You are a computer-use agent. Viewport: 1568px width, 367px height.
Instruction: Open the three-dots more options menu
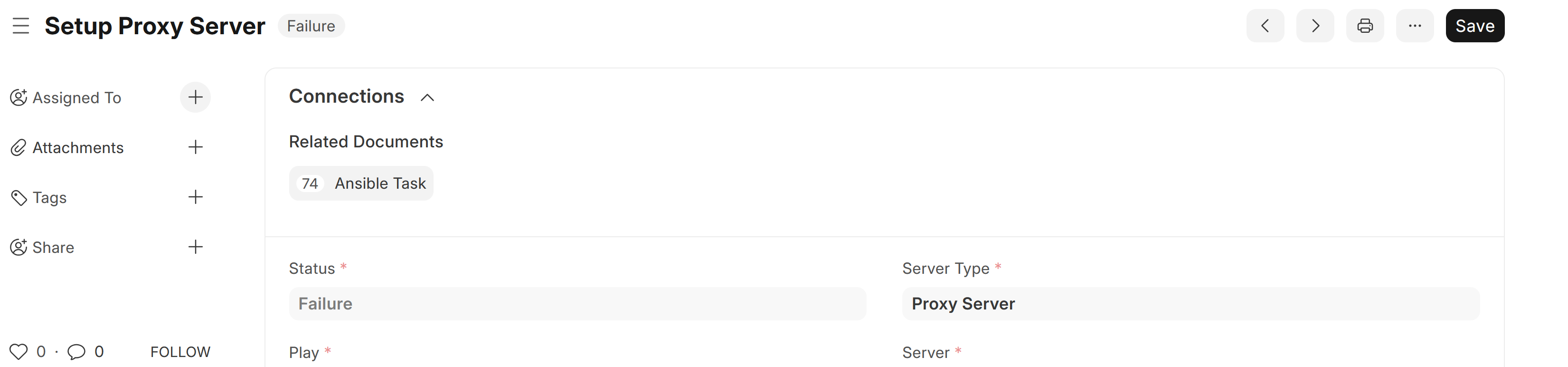coord(1415,26)
